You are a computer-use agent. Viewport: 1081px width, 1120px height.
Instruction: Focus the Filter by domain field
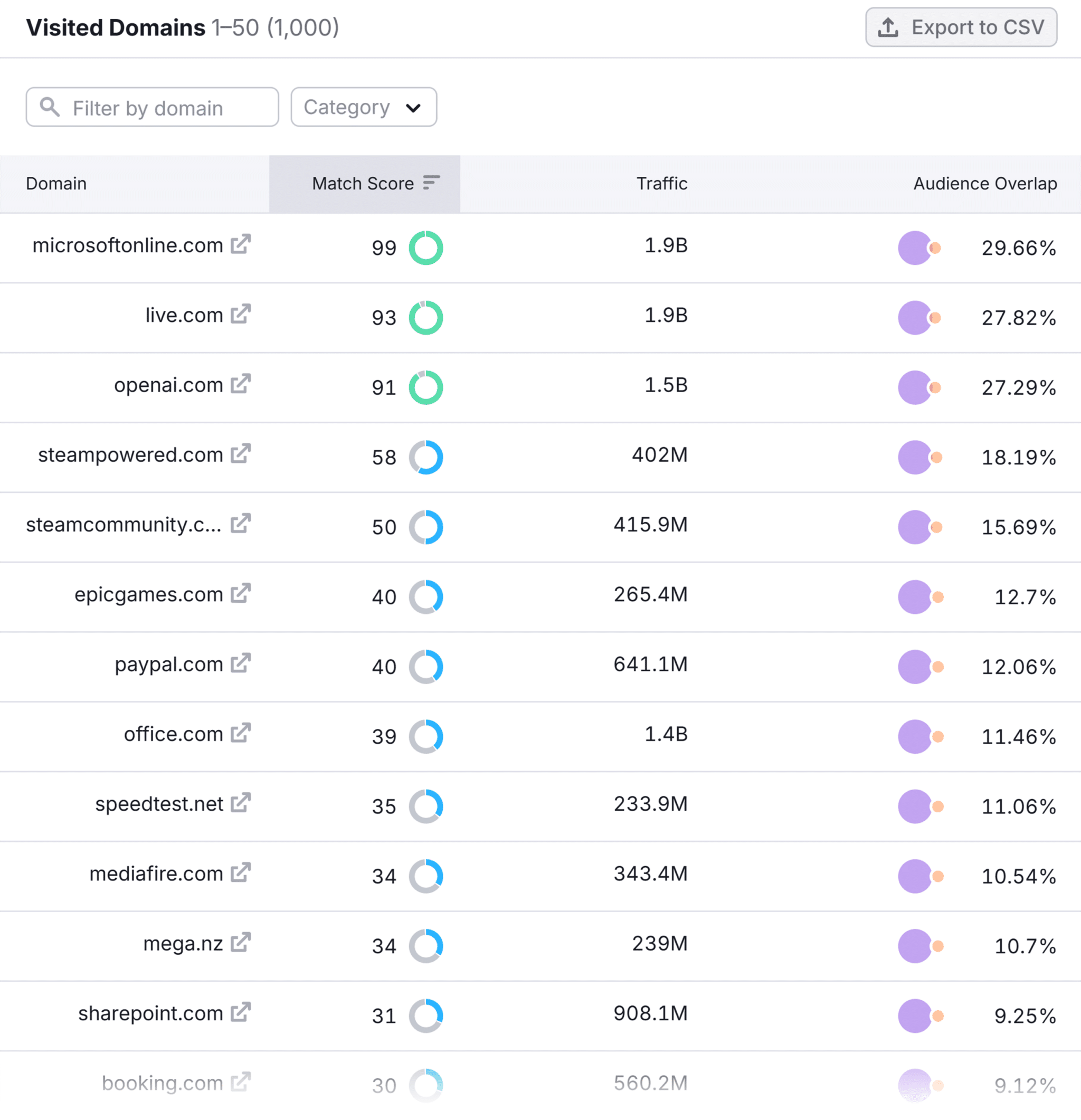(153, 107)
